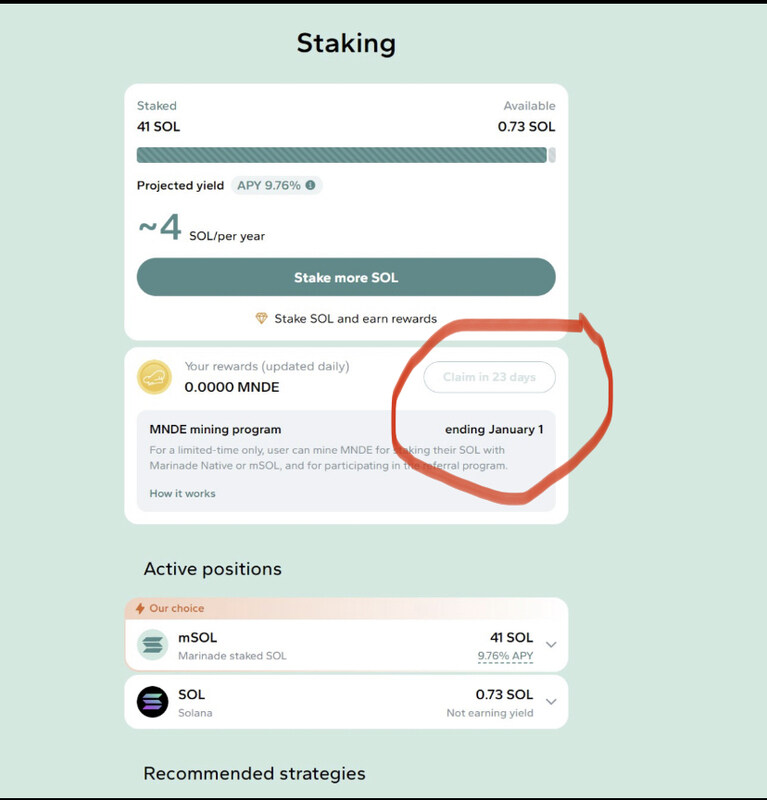Screen dimensions: 767x800
Task: Click the MNDE mining program info box
Action: click(346, 461)
